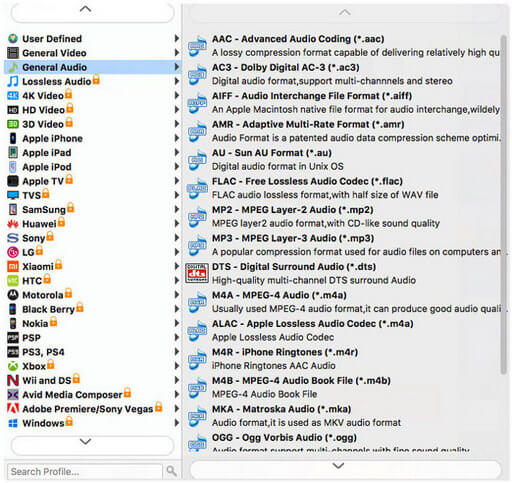Click the Apple iPhone device icon
Image resolution: width=512 pixels, height=483 pixels.
[x=13, y=138]
